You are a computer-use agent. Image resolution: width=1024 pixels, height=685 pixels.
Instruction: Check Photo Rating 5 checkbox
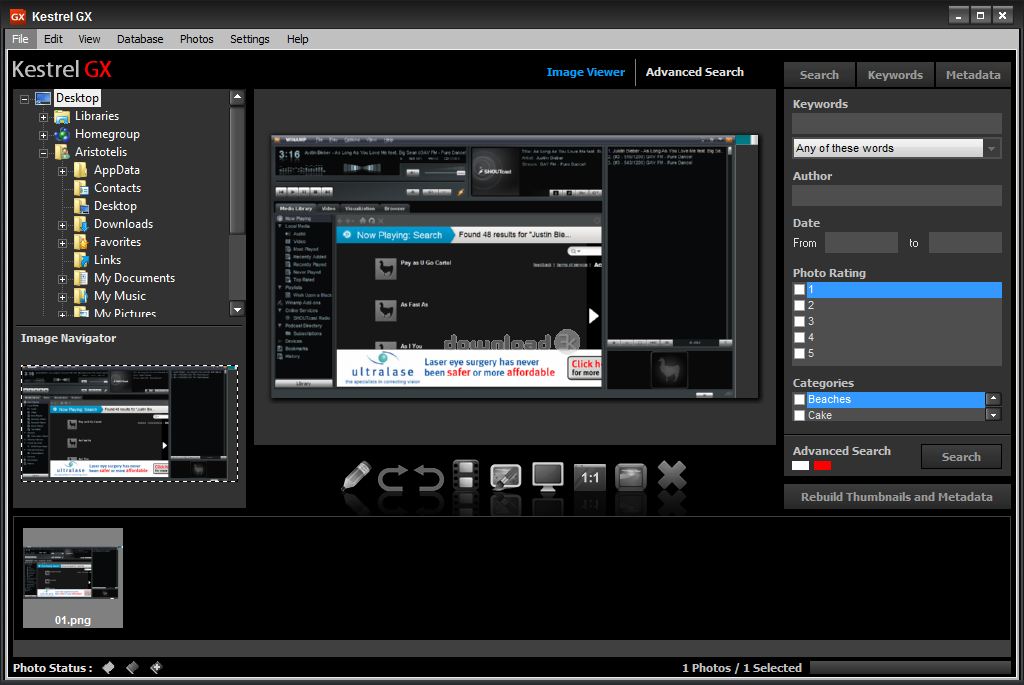[x=799, y=353]
